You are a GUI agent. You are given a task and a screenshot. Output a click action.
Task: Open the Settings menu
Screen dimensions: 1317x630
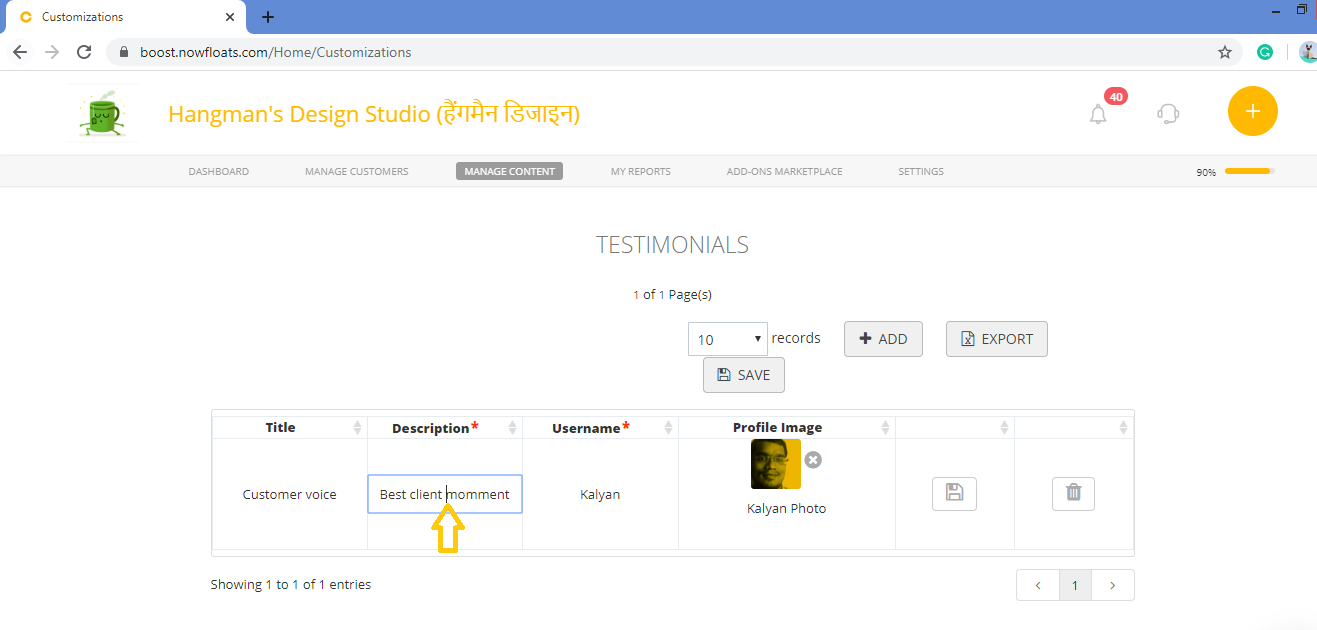coord(921,171)
